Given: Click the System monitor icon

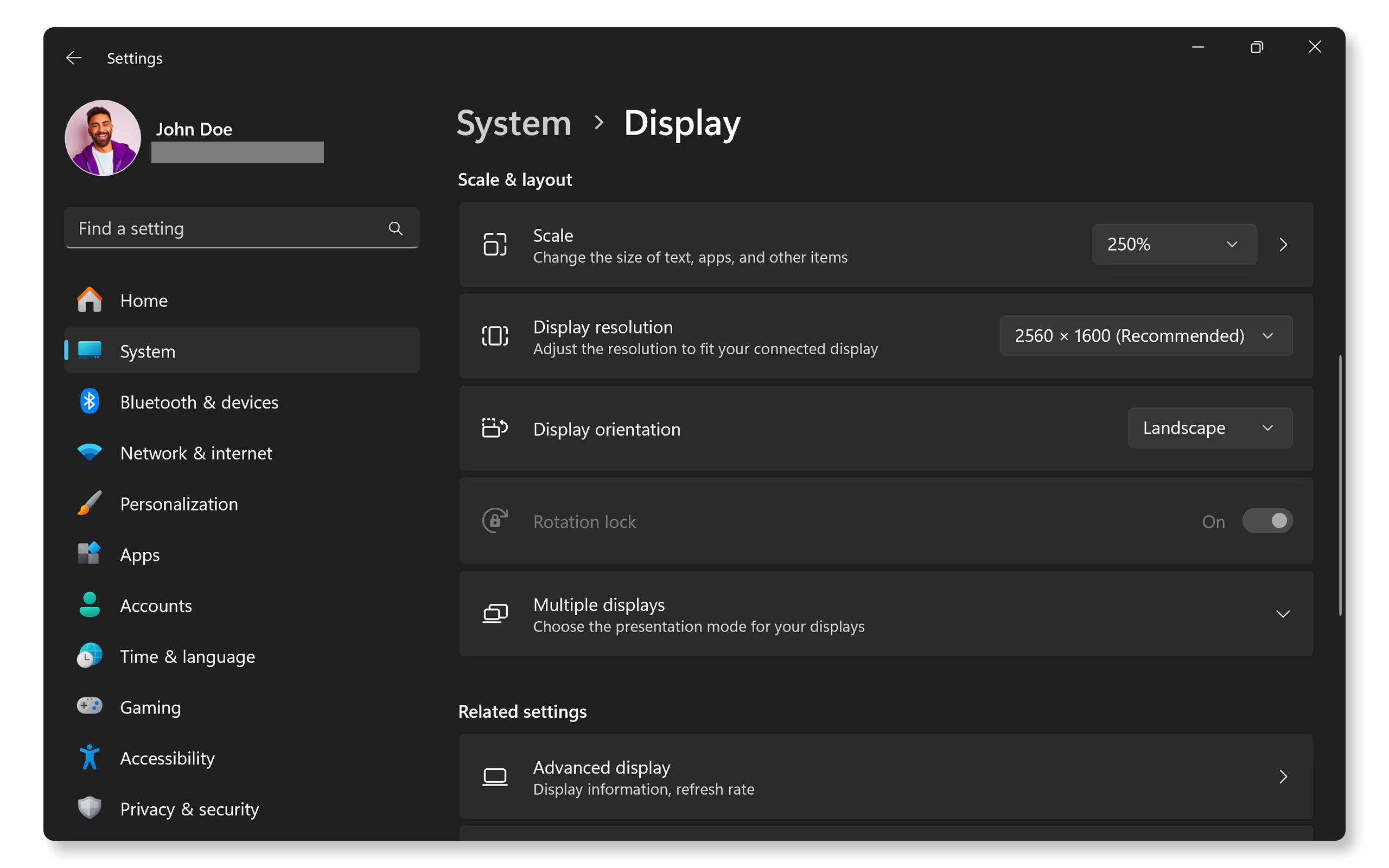Looking at the screenshot, I should point(90,350).
